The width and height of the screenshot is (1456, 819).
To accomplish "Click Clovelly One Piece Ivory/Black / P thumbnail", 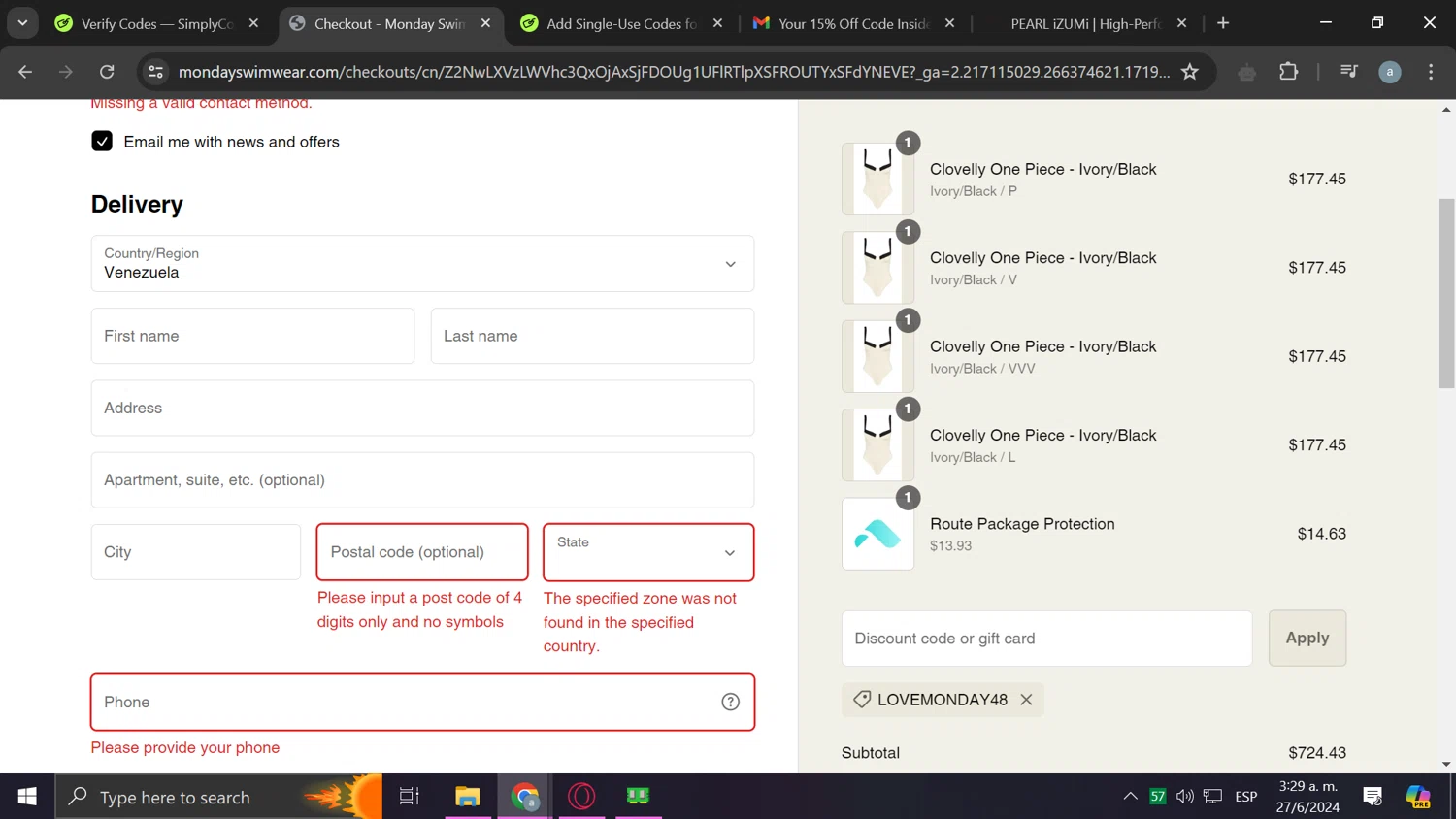I will pyautogui.click(x=877, y=180).
